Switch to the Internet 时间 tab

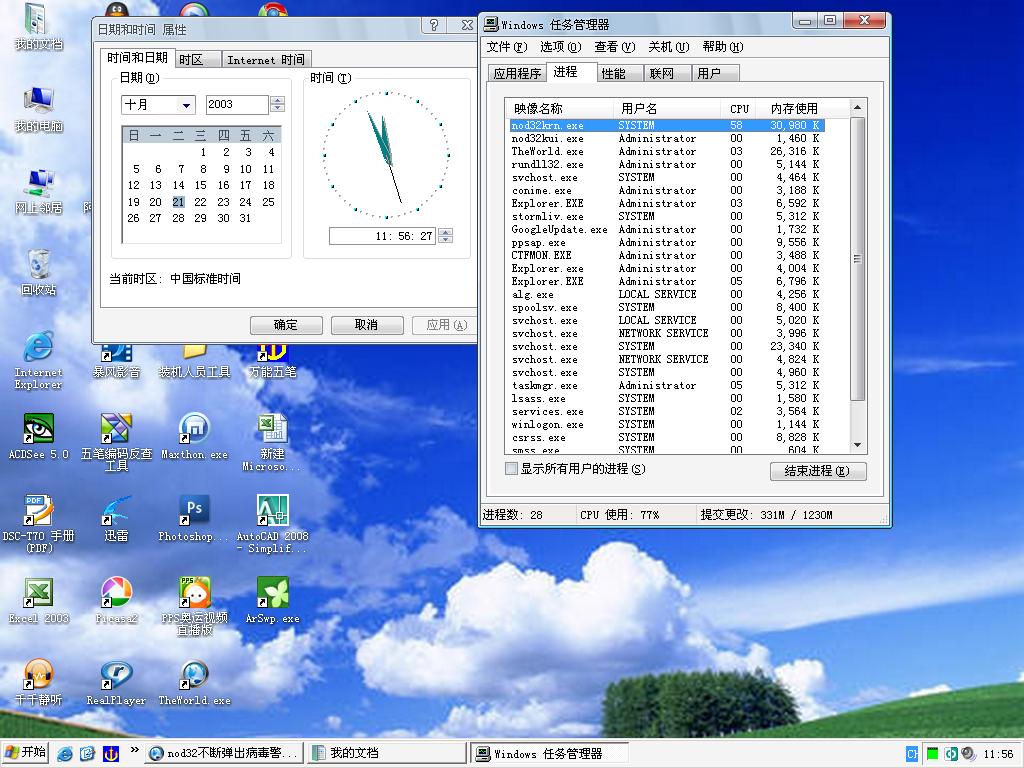[265, 60]
